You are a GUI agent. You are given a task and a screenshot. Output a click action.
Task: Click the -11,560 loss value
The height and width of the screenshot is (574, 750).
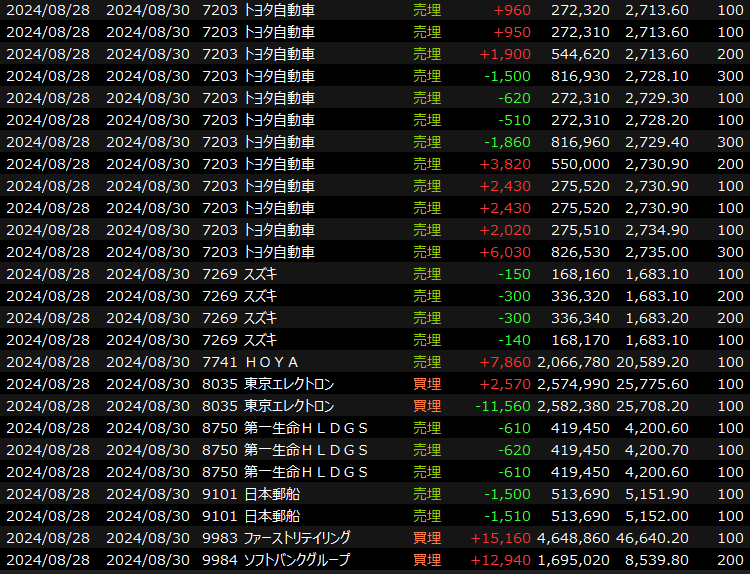point(505,406)
